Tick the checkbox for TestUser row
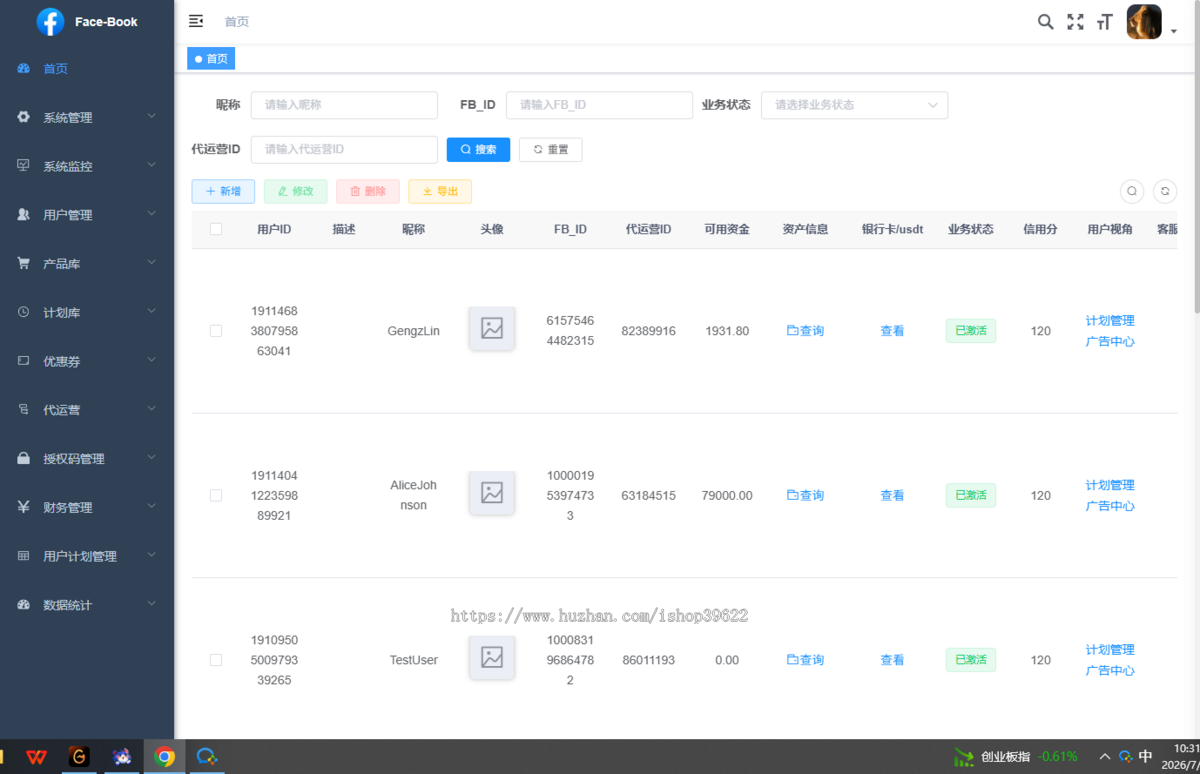1200x774 pixels. pos(216,660)
